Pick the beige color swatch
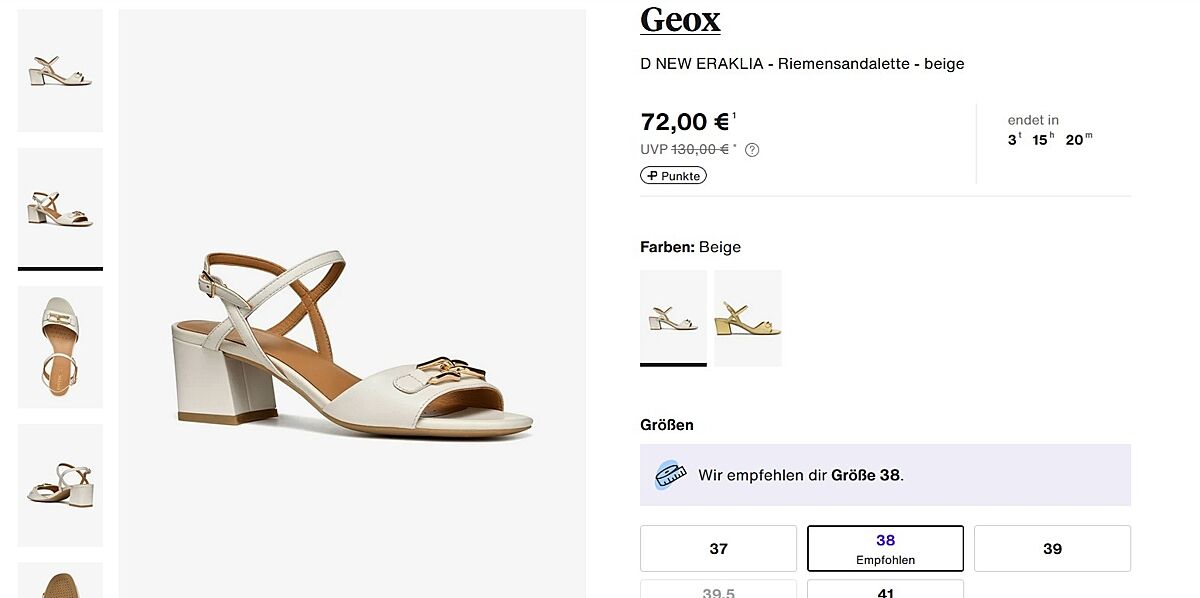Viewport: 1200px width, 598px height. pyautogui.click(x=673, y=317)
